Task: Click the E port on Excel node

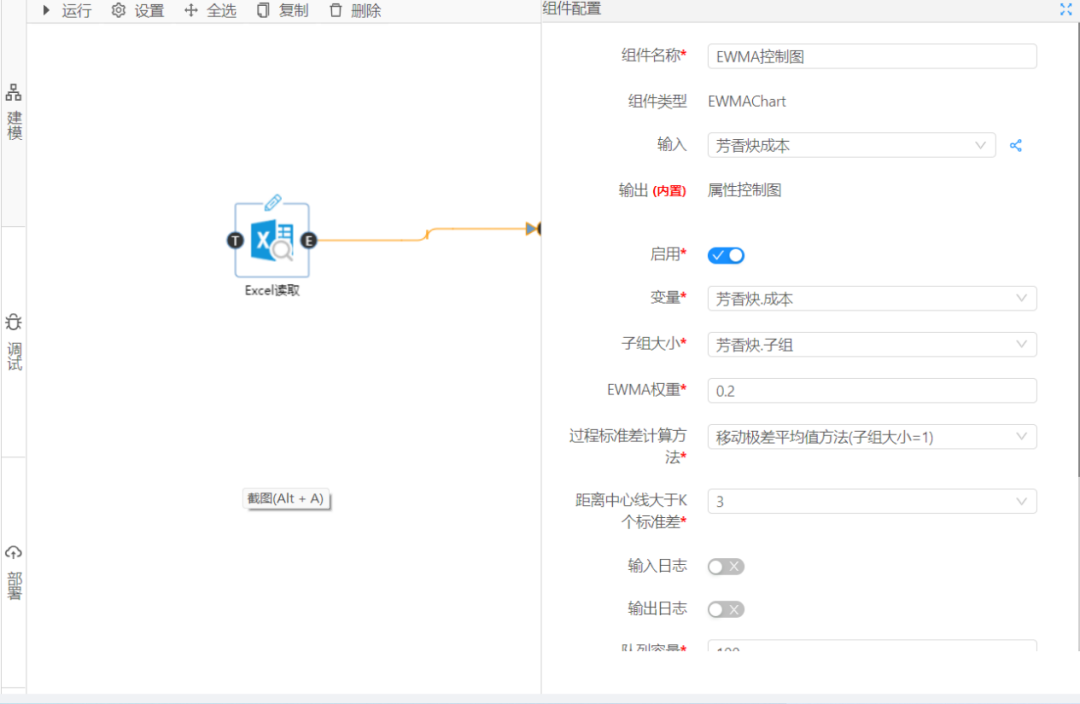Action: click(x=309, y=241)
